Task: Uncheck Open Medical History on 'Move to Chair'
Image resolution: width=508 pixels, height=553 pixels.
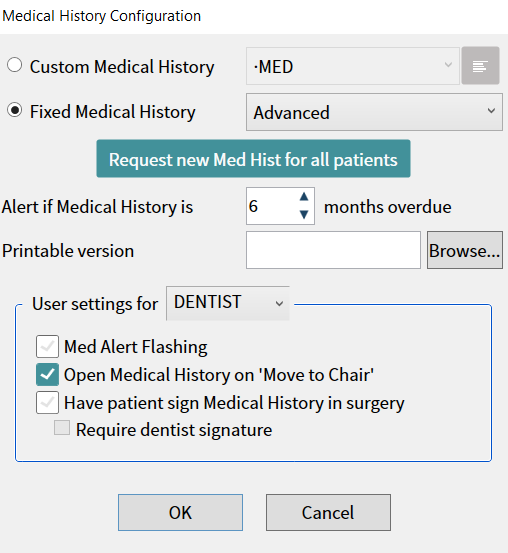Action: (47, 375)
